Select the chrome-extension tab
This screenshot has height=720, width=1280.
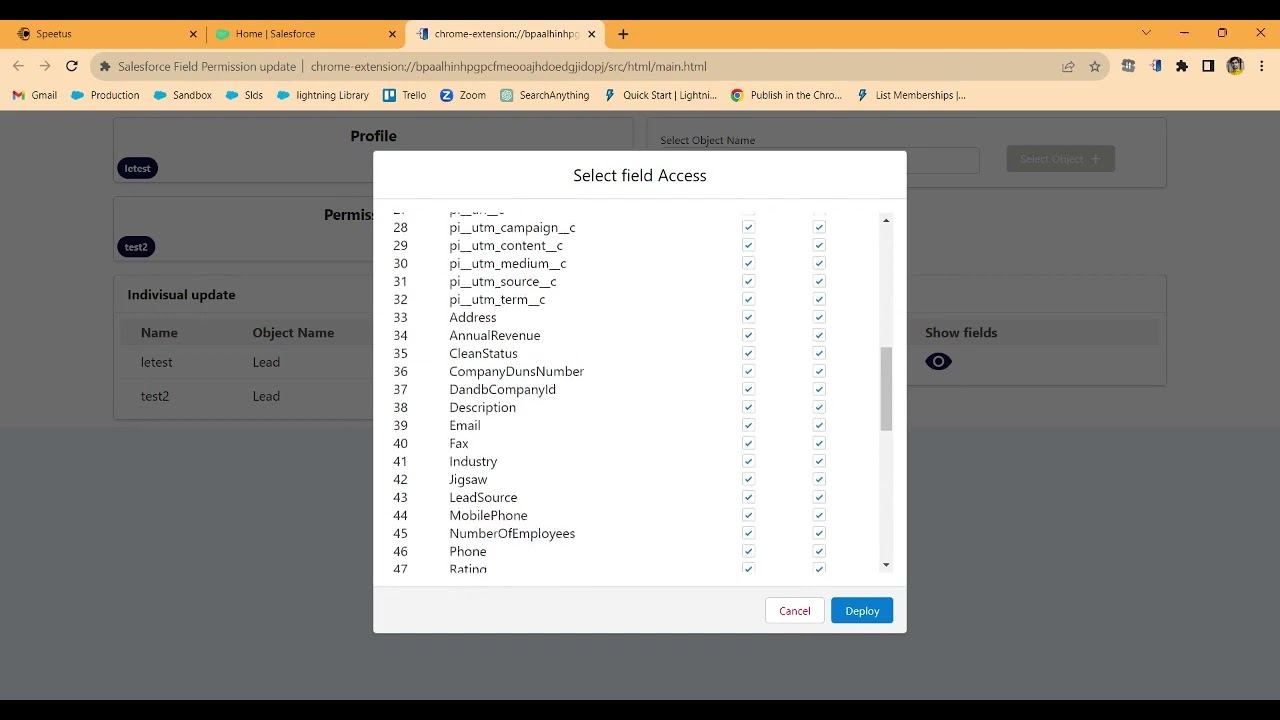tap(506, 34)
